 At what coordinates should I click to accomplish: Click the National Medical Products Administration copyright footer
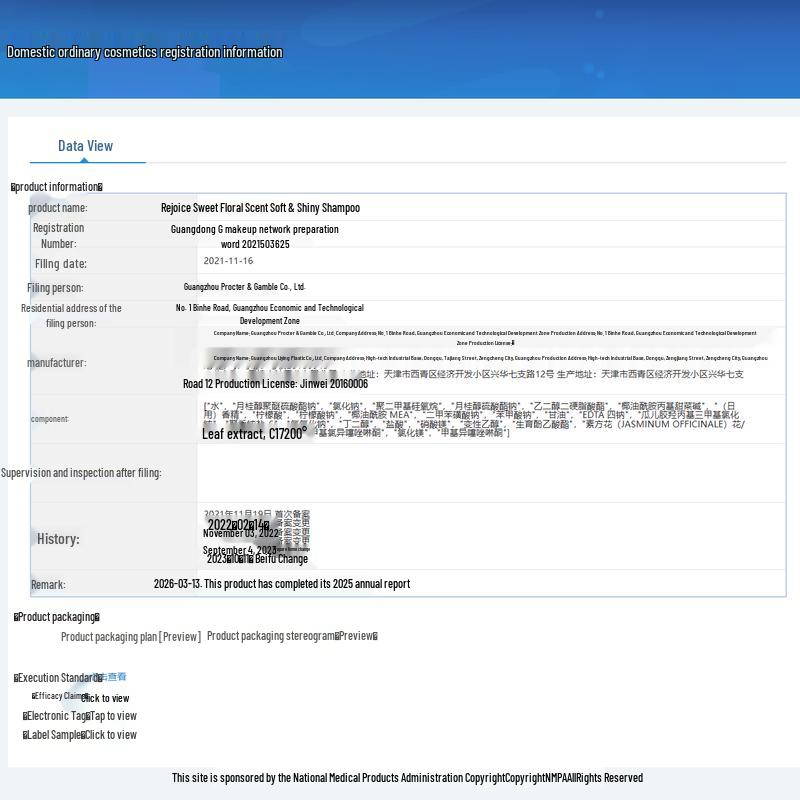pos(407,778)
